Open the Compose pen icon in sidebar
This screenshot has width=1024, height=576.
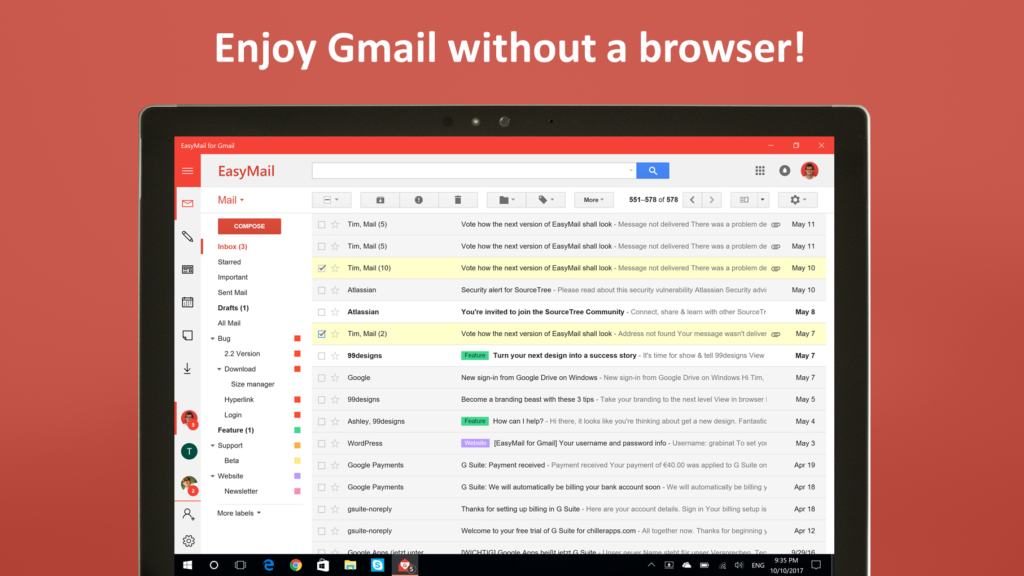coord(189,238)
